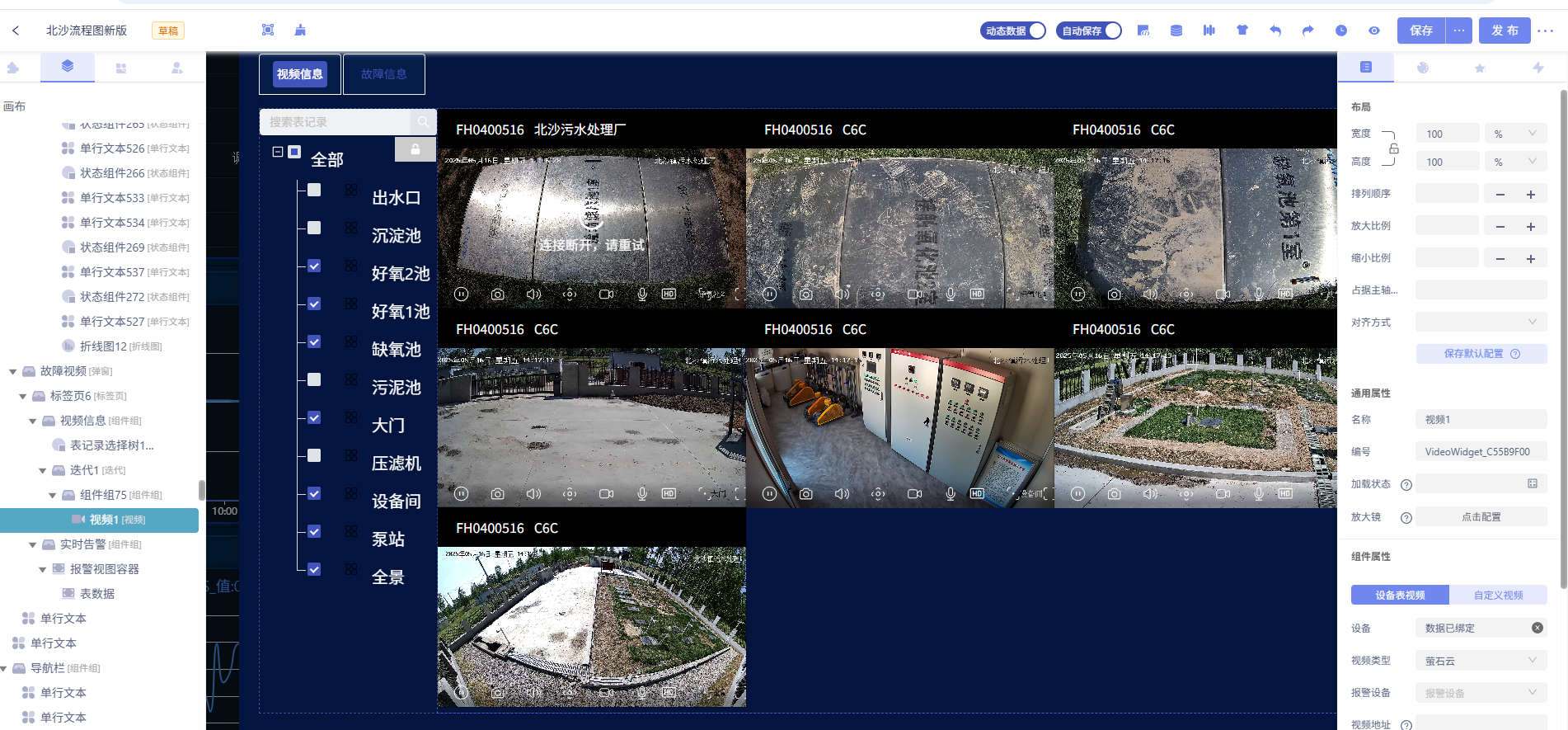The width and height of the screenshot is (1568, 730).
Task: Collapse the 视频信息 component group
Action: point(32,422)
